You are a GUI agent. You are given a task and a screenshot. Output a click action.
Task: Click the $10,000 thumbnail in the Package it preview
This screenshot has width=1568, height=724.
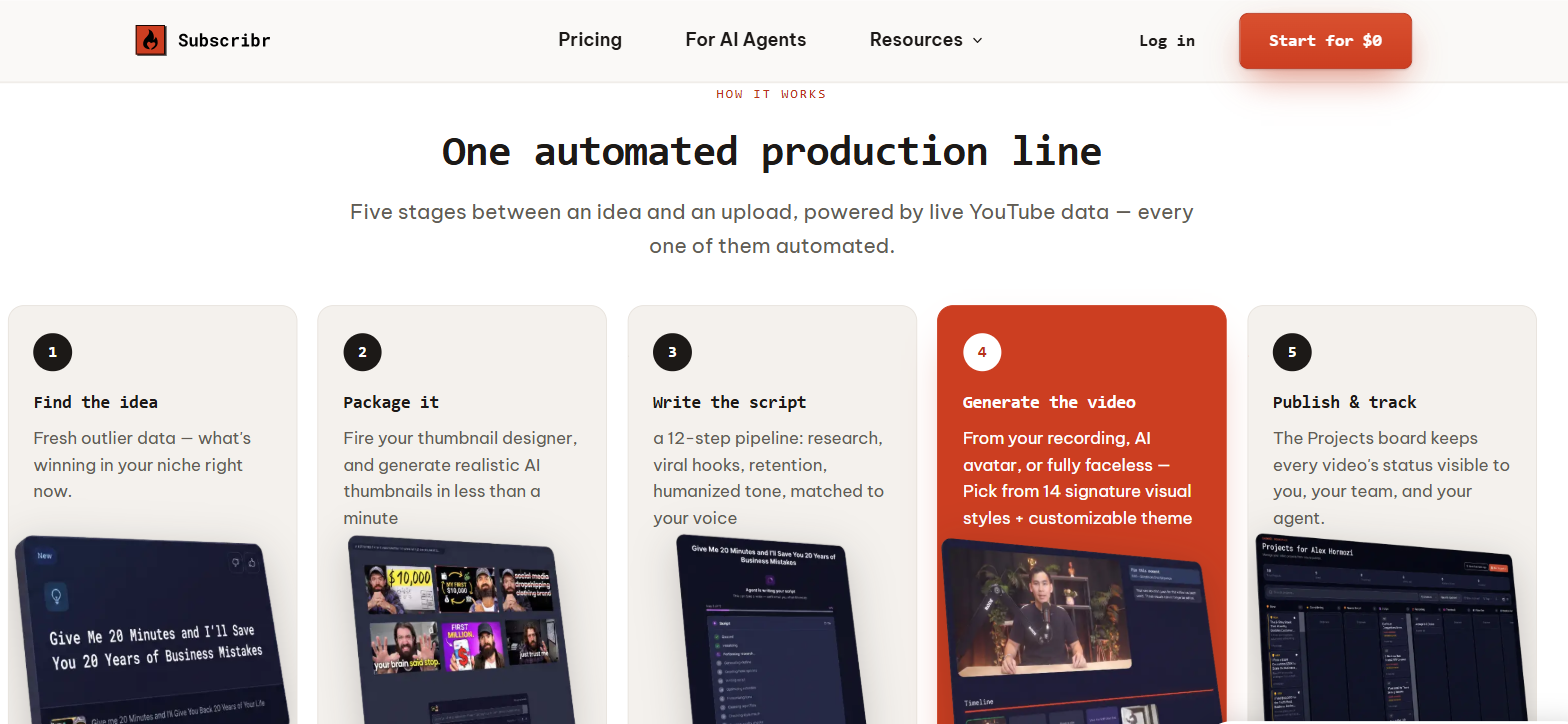point(399,589)
